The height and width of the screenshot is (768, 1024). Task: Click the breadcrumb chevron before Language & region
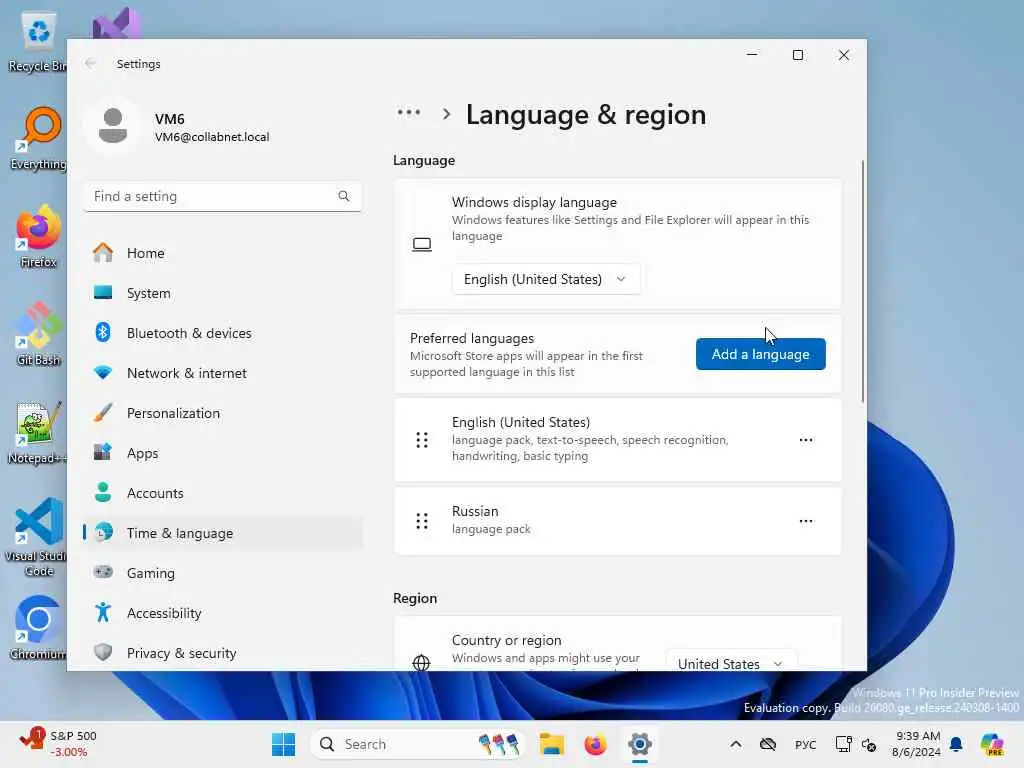click(x=447, y=114)
